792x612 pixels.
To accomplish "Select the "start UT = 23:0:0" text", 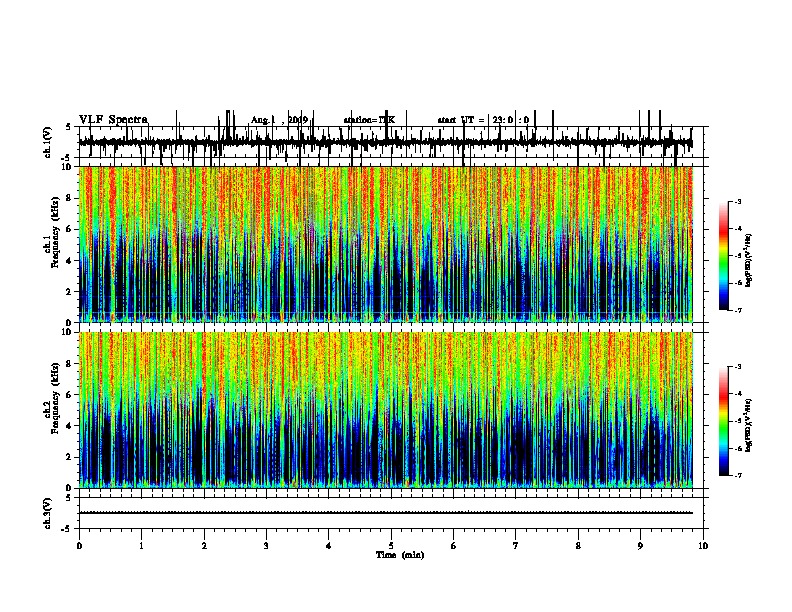I will tap(483, 120).
